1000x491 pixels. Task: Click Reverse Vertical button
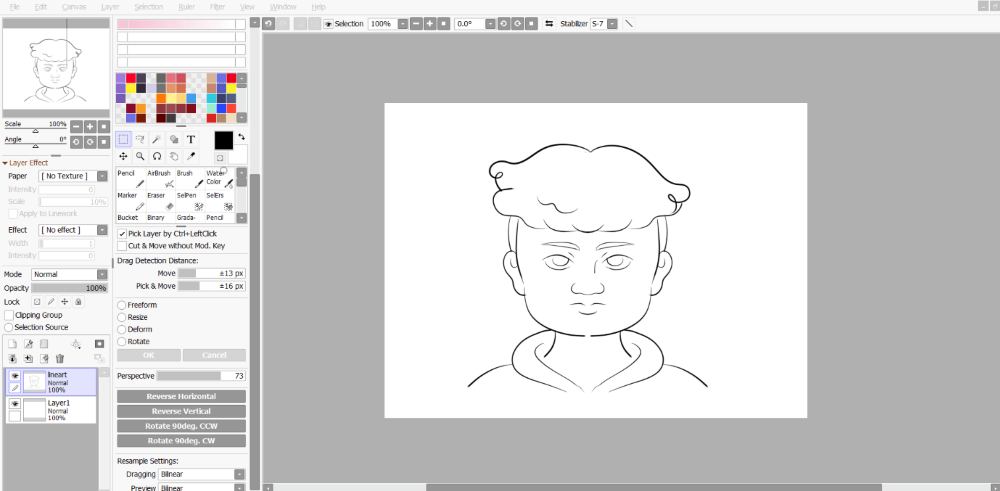tap(181, 411)
